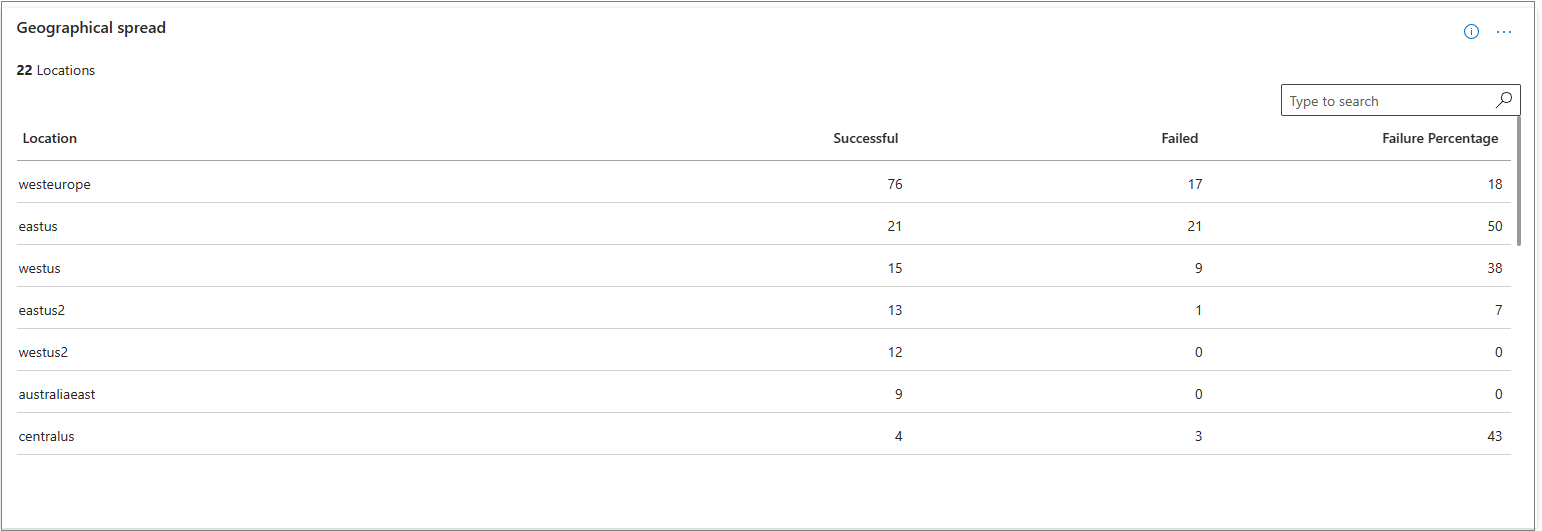Click the Geographical spread panel title
This screenshot has width=1542, height=531.
tap(91, 28)
